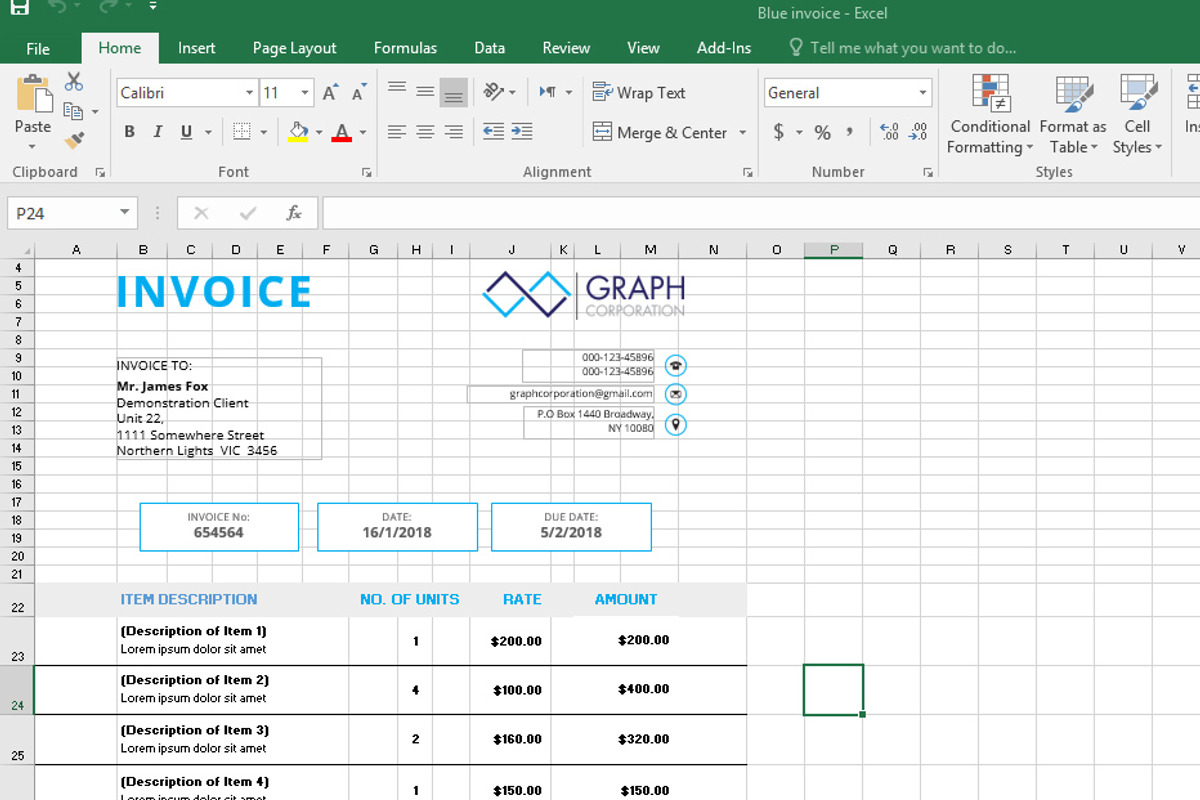Align text right
Screen dimensions: 1200x800
coord(454,132)
